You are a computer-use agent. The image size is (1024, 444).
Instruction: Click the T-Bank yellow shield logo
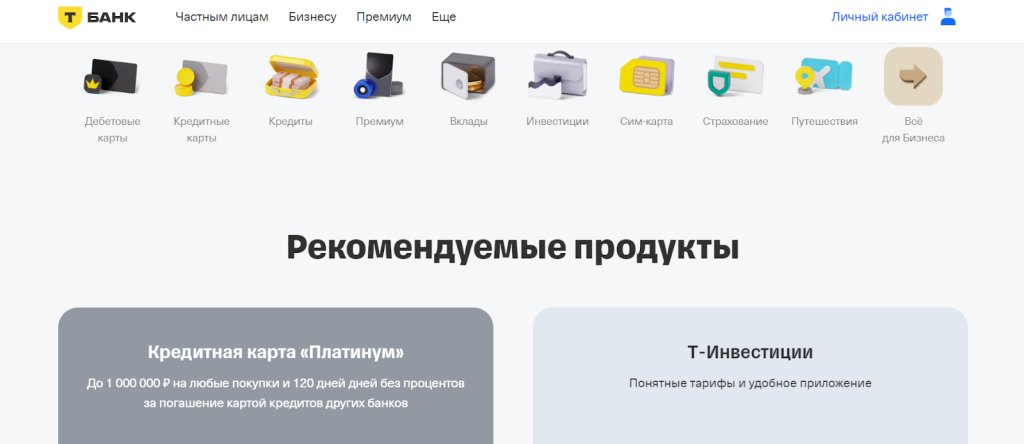tap(69, 18)
